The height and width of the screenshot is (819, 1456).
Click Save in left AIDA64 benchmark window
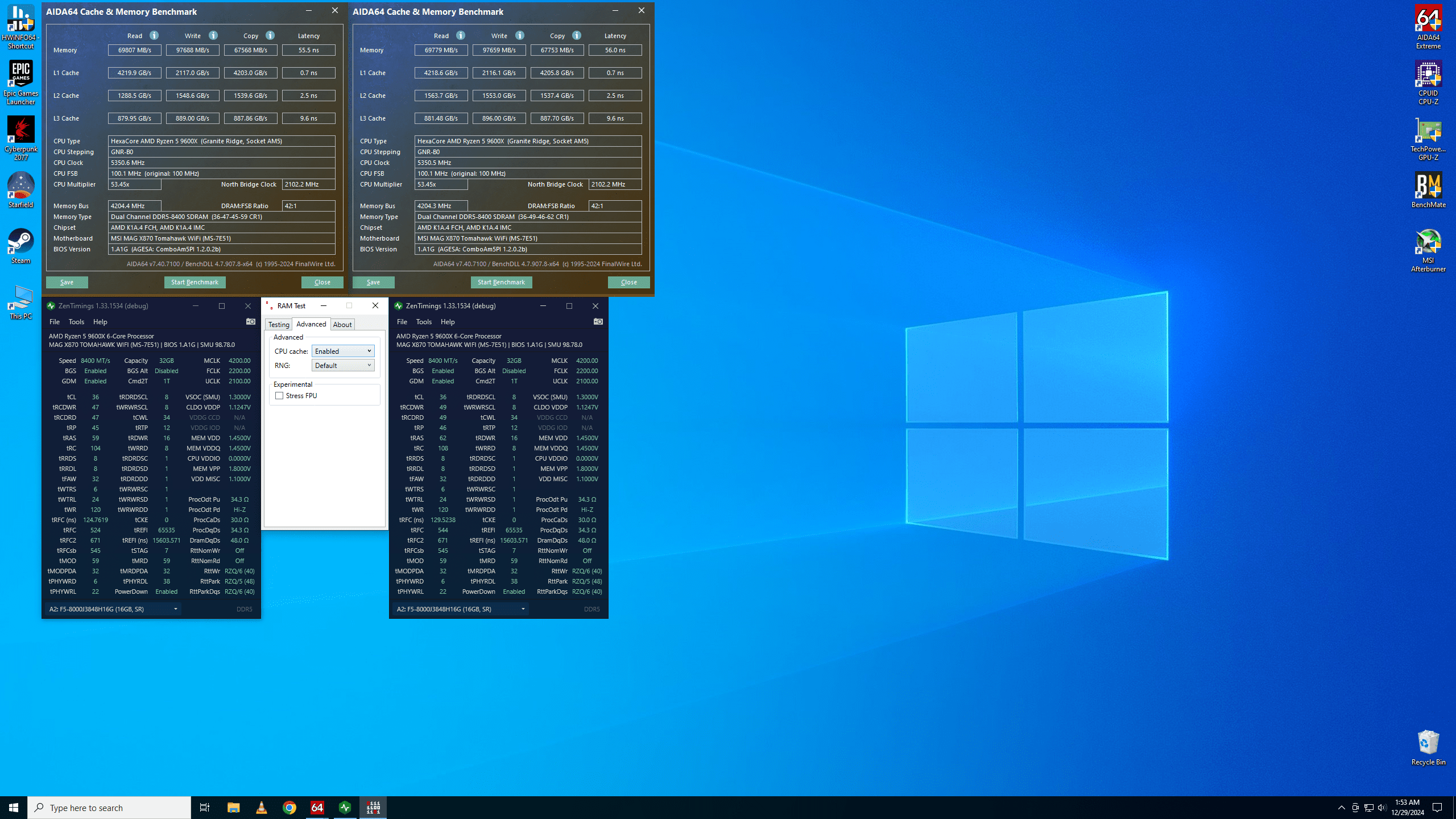coord(67,282)
